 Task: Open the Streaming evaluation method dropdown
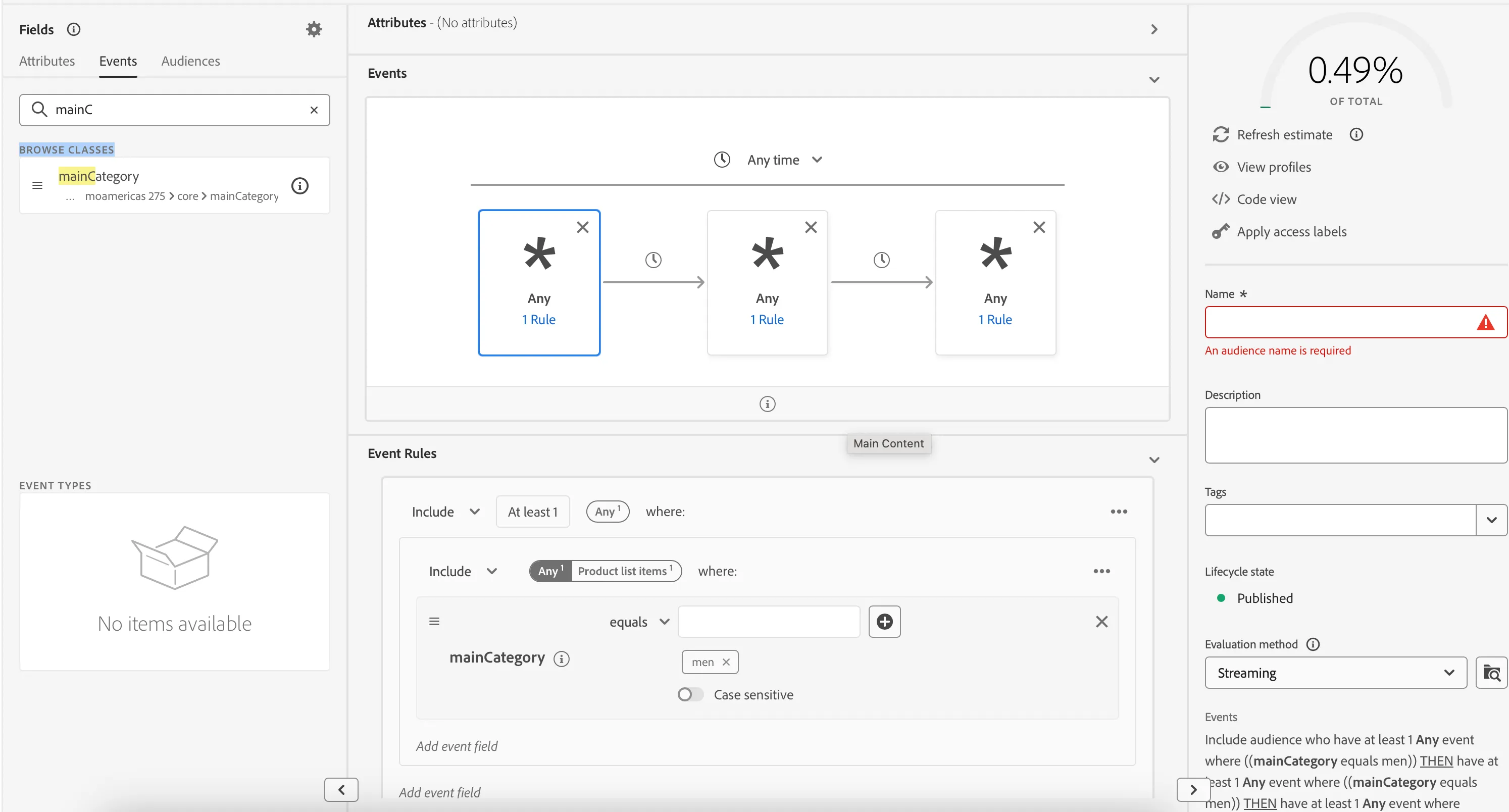tap(1336, 673)
